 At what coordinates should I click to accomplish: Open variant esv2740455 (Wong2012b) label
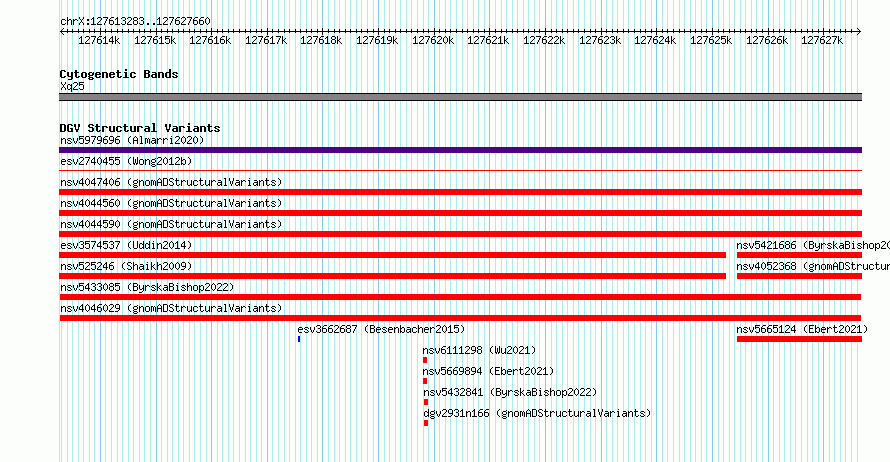[x=126, y=161]
